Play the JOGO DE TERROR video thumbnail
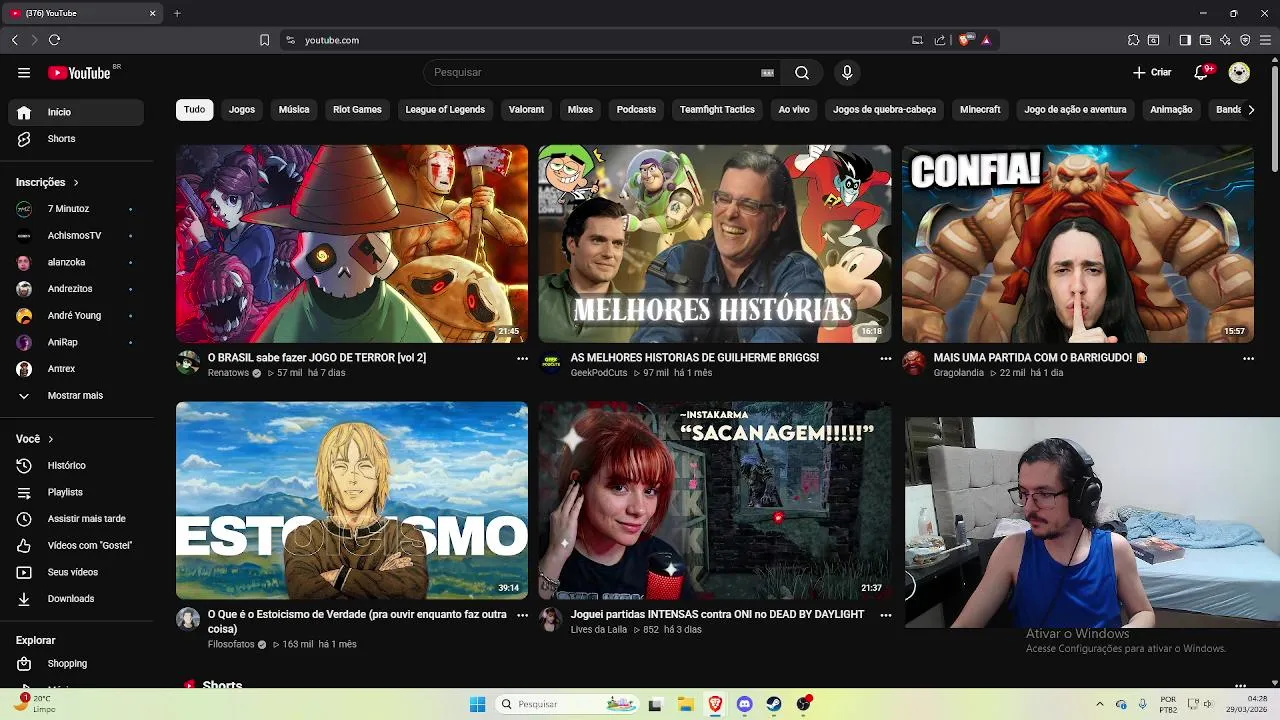This screenshot has height=720, width=1280. tap(352, 244)
